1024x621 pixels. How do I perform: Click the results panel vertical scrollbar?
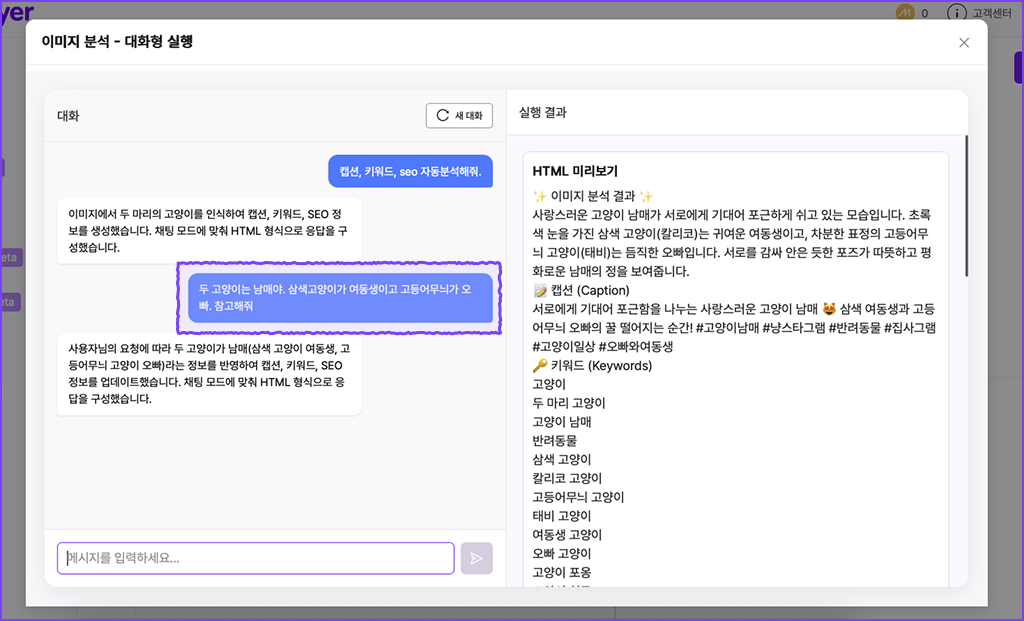click(966, 205)
